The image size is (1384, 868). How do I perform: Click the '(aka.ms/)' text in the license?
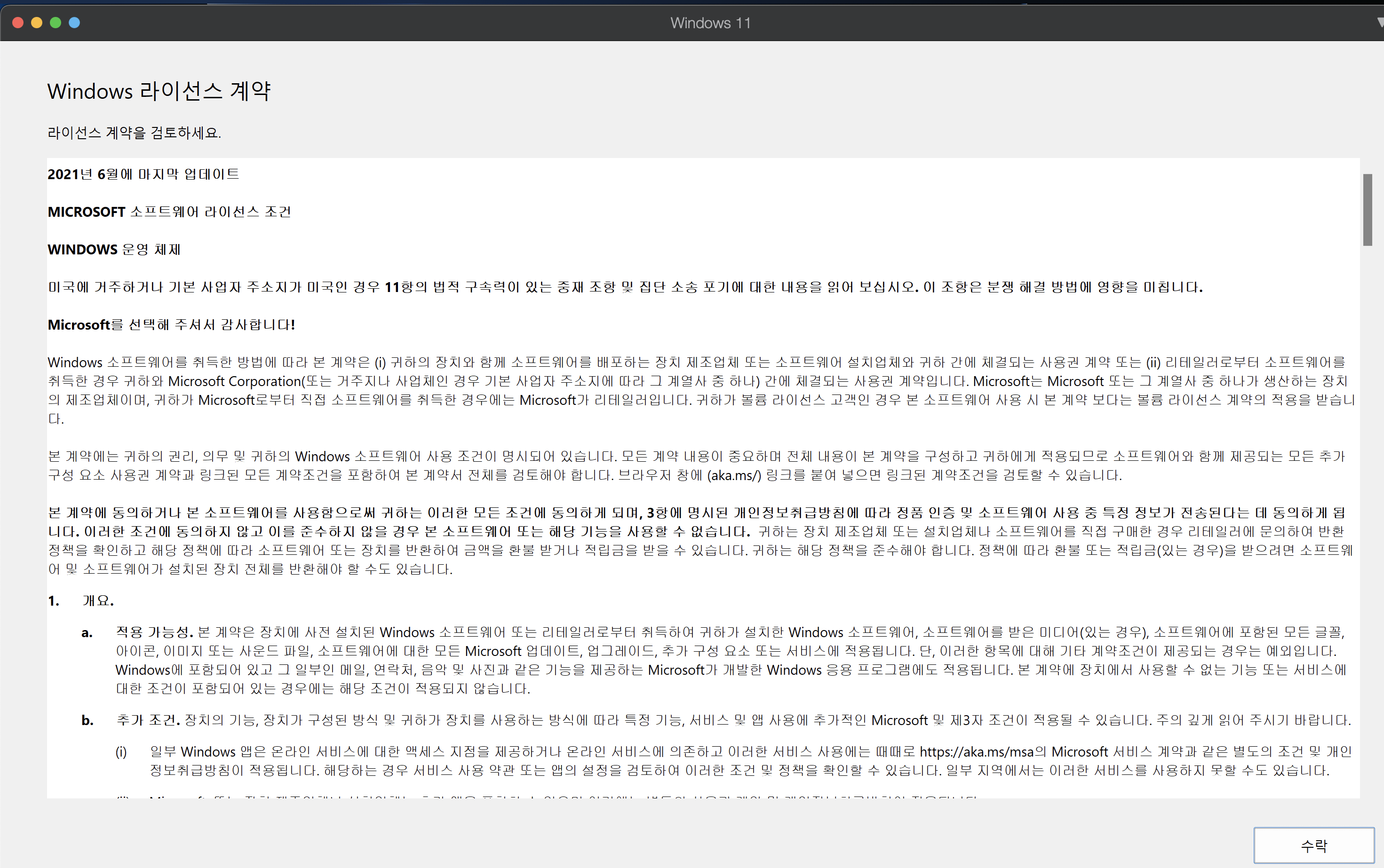[x=734, y=475]
